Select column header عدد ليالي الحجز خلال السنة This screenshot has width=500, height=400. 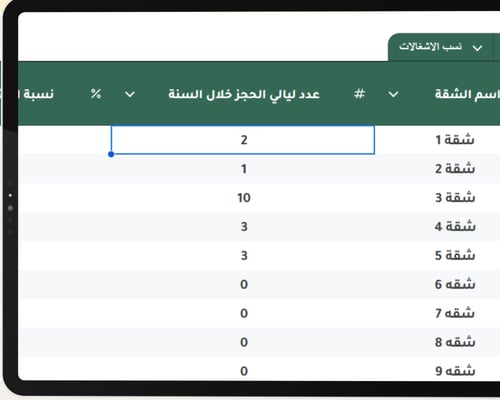[x=244, y=94]
